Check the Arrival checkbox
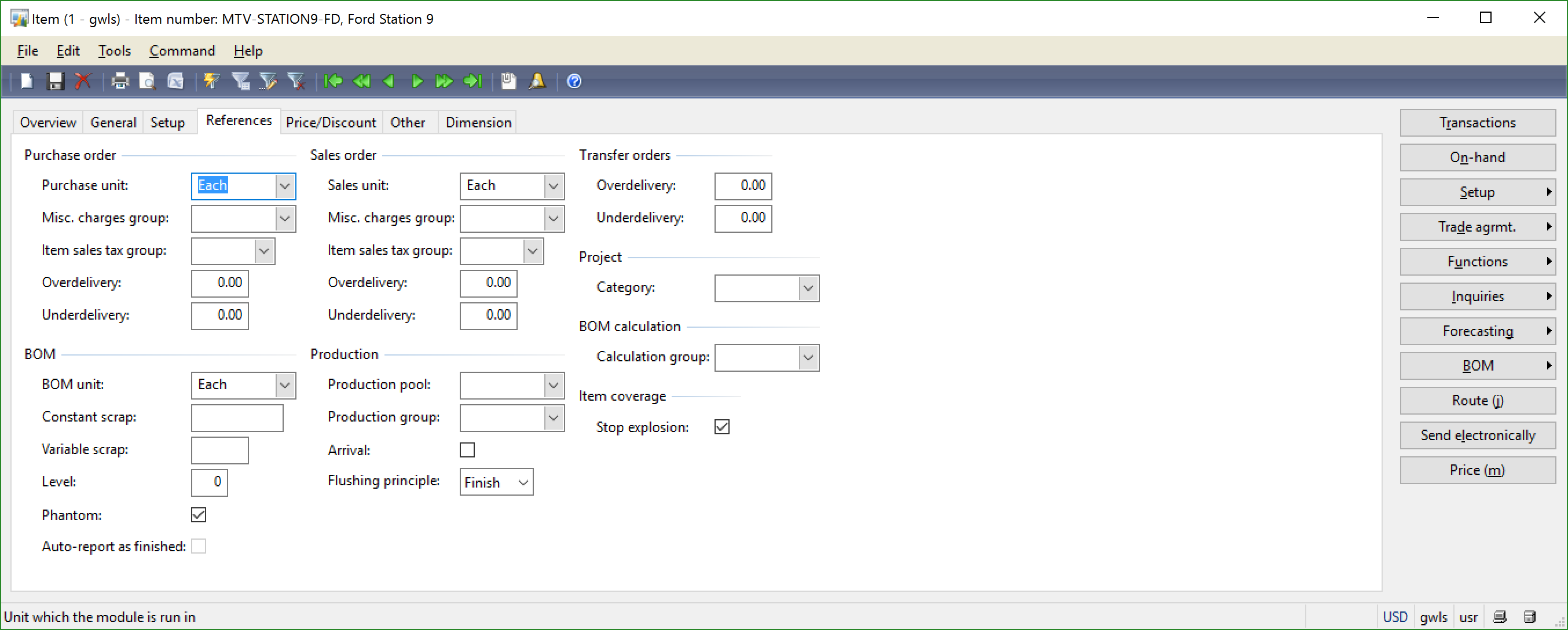Screen dimensions: 1568x630 point(467,450)
